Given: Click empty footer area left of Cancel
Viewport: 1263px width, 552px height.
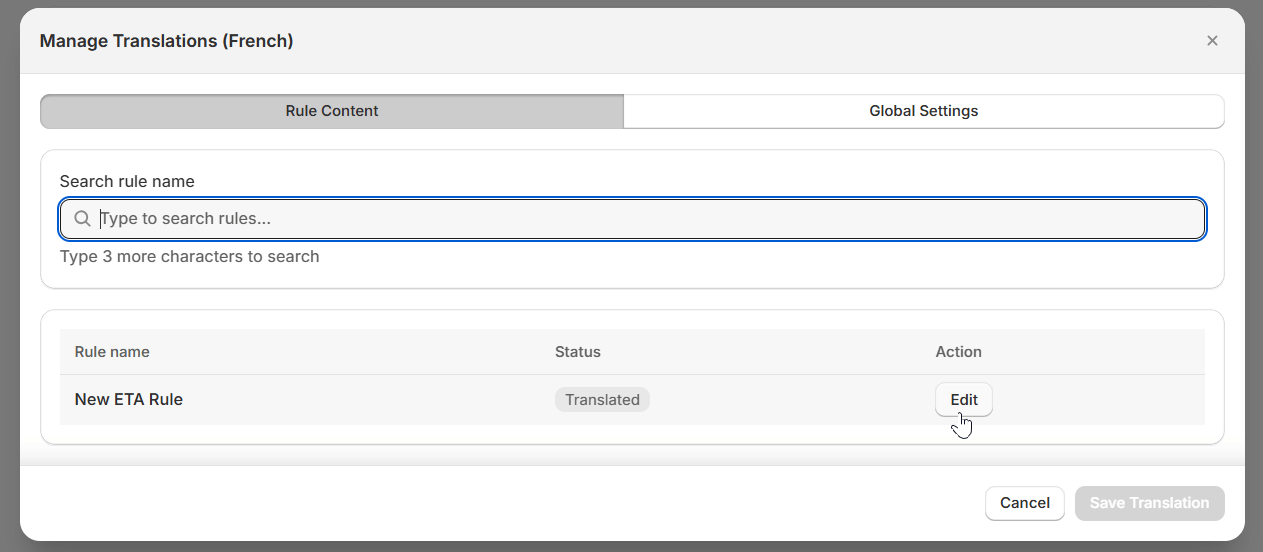Looking at the screenshot, I should (500, 503).
